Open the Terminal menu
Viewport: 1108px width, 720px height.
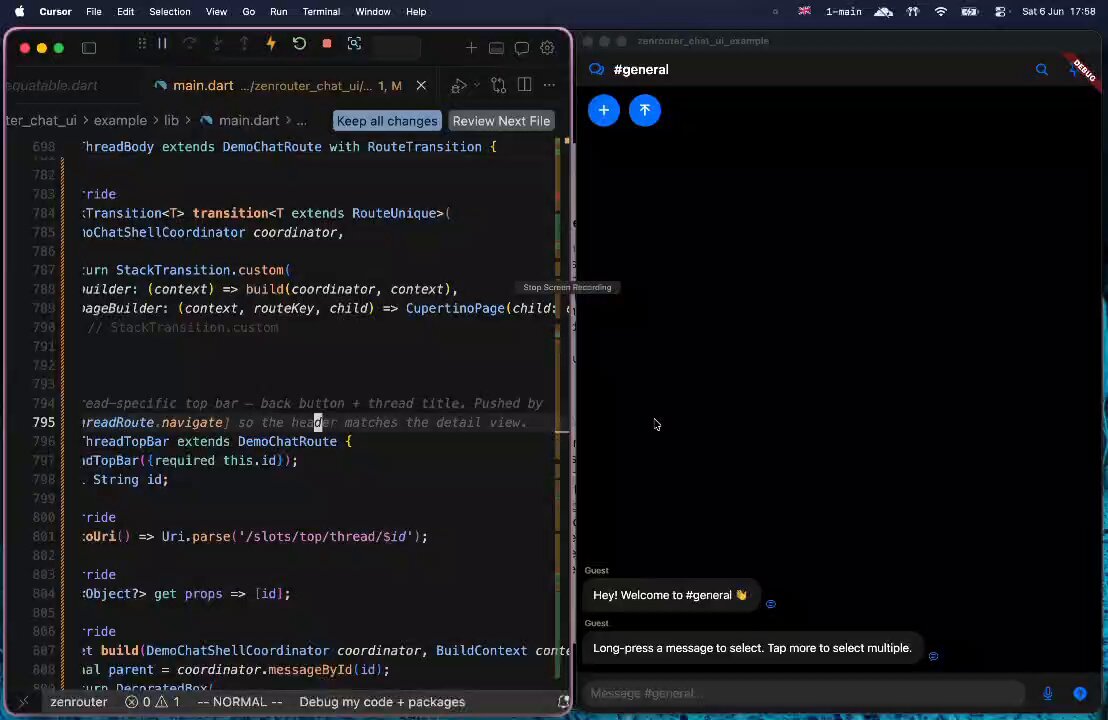click(x=321, y=11)
